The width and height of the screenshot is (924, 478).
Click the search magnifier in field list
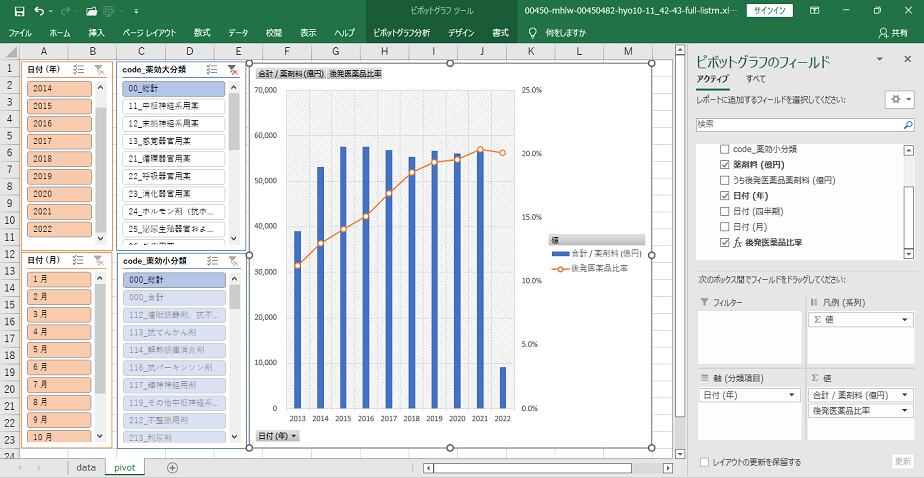tap(906, 124)
